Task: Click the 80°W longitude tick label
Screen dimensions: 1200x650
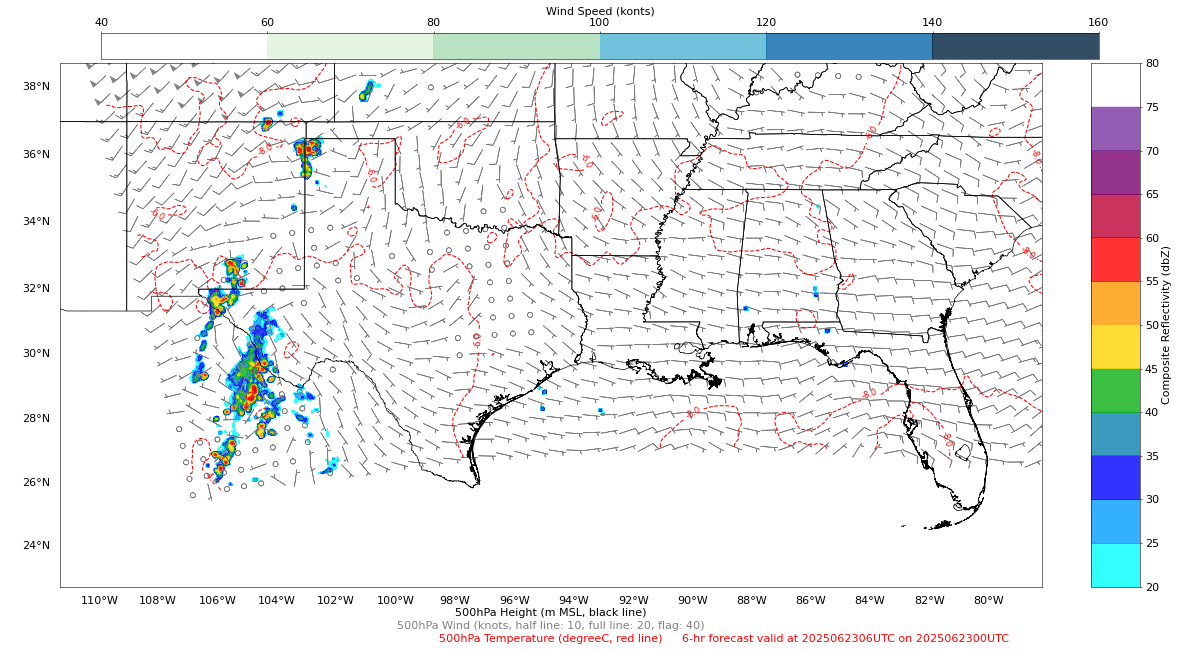Action: coord(988,600)
